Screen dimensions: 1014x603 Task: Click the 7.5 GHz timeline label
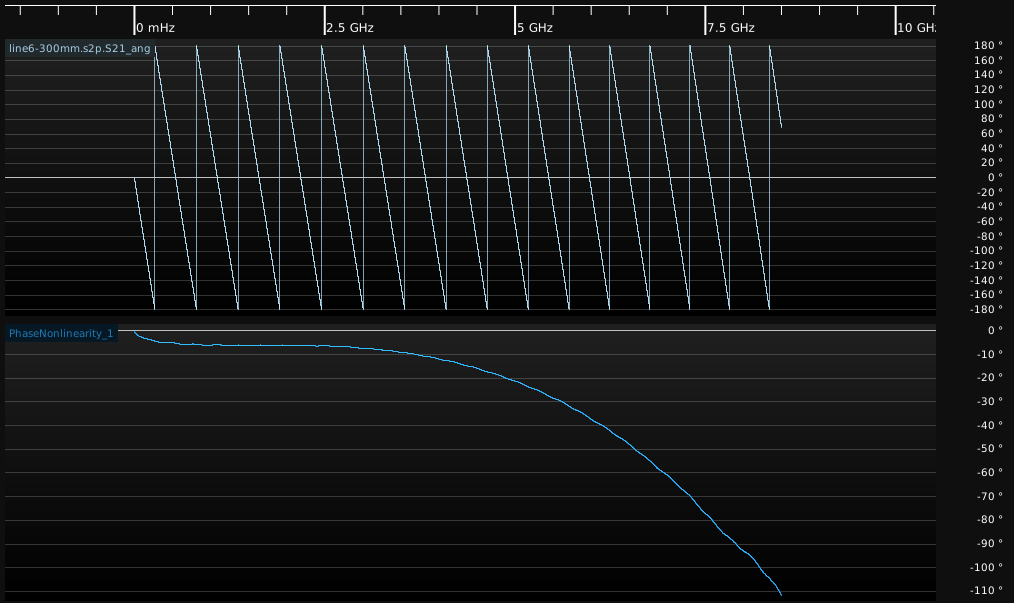coord(731,28)
